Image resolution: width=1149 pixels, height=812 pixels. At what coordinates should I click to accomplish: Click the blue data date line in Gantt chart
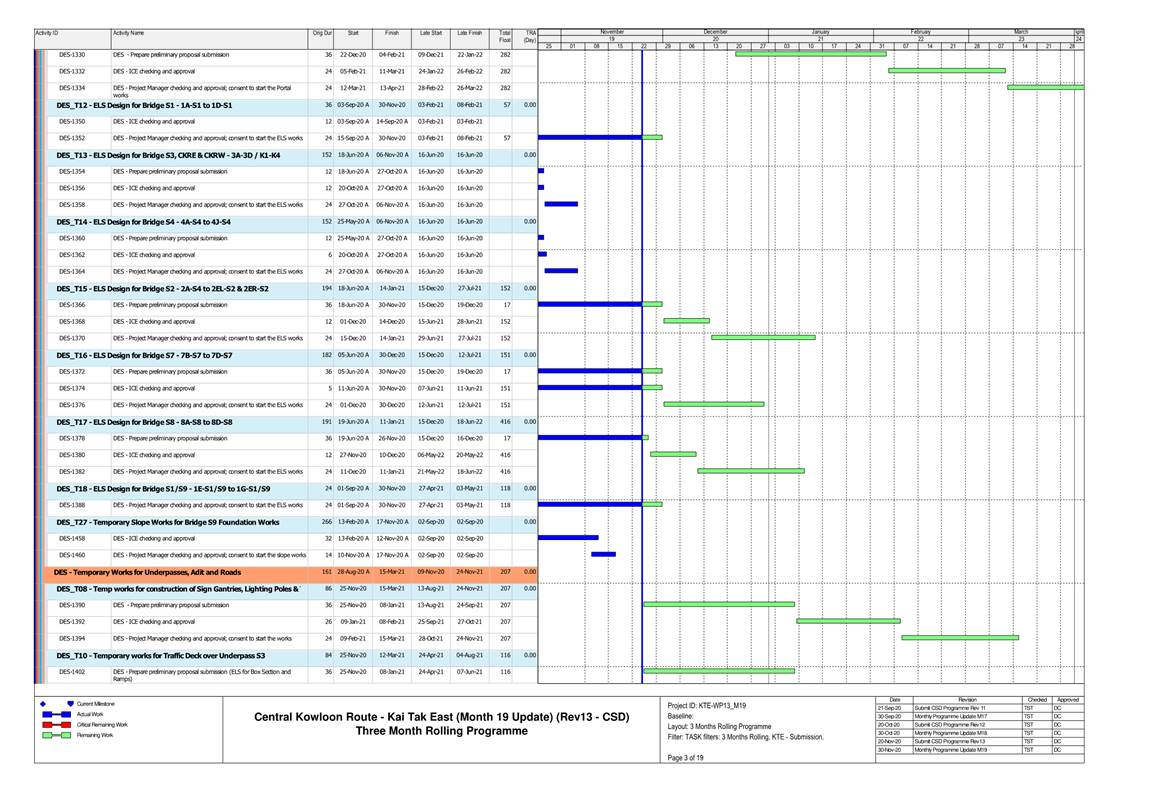pyautogui.click(x=642, y=400)
